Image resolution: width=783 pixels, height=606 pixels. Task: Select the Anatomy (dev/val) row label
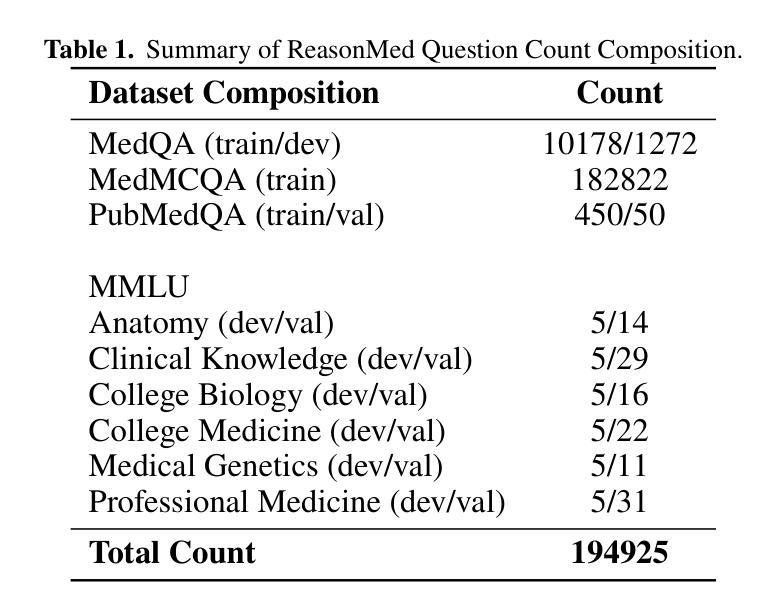[x=211, y=323]
